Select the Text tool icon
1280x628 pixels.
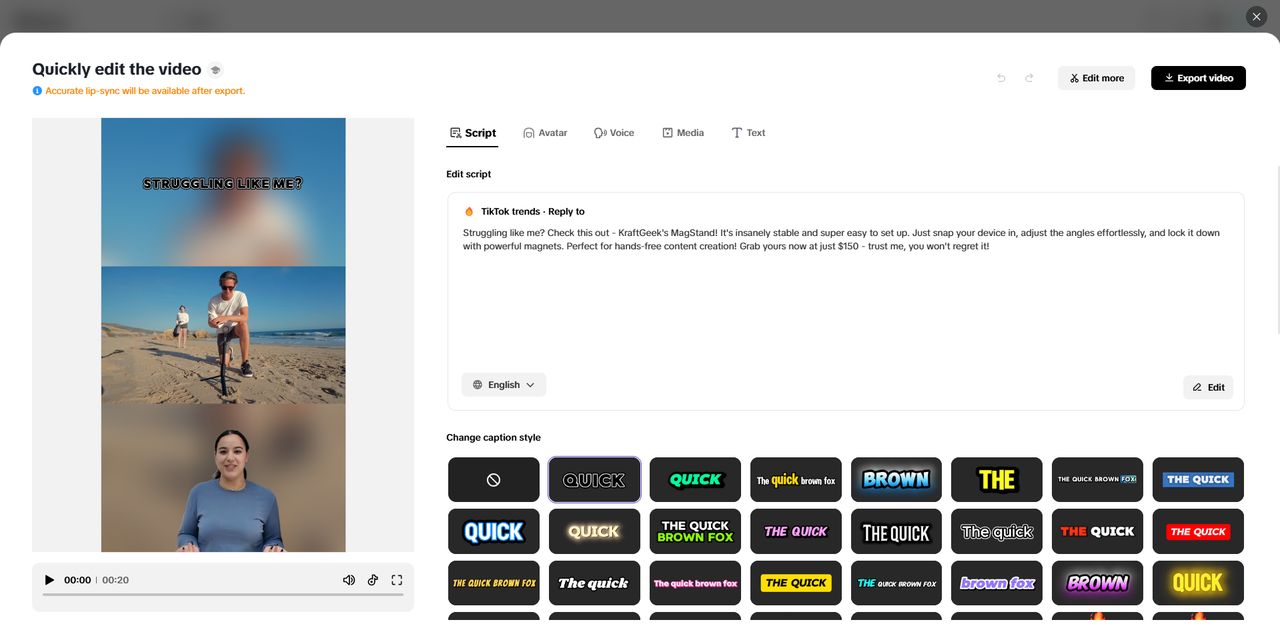(x=736, y=132)
